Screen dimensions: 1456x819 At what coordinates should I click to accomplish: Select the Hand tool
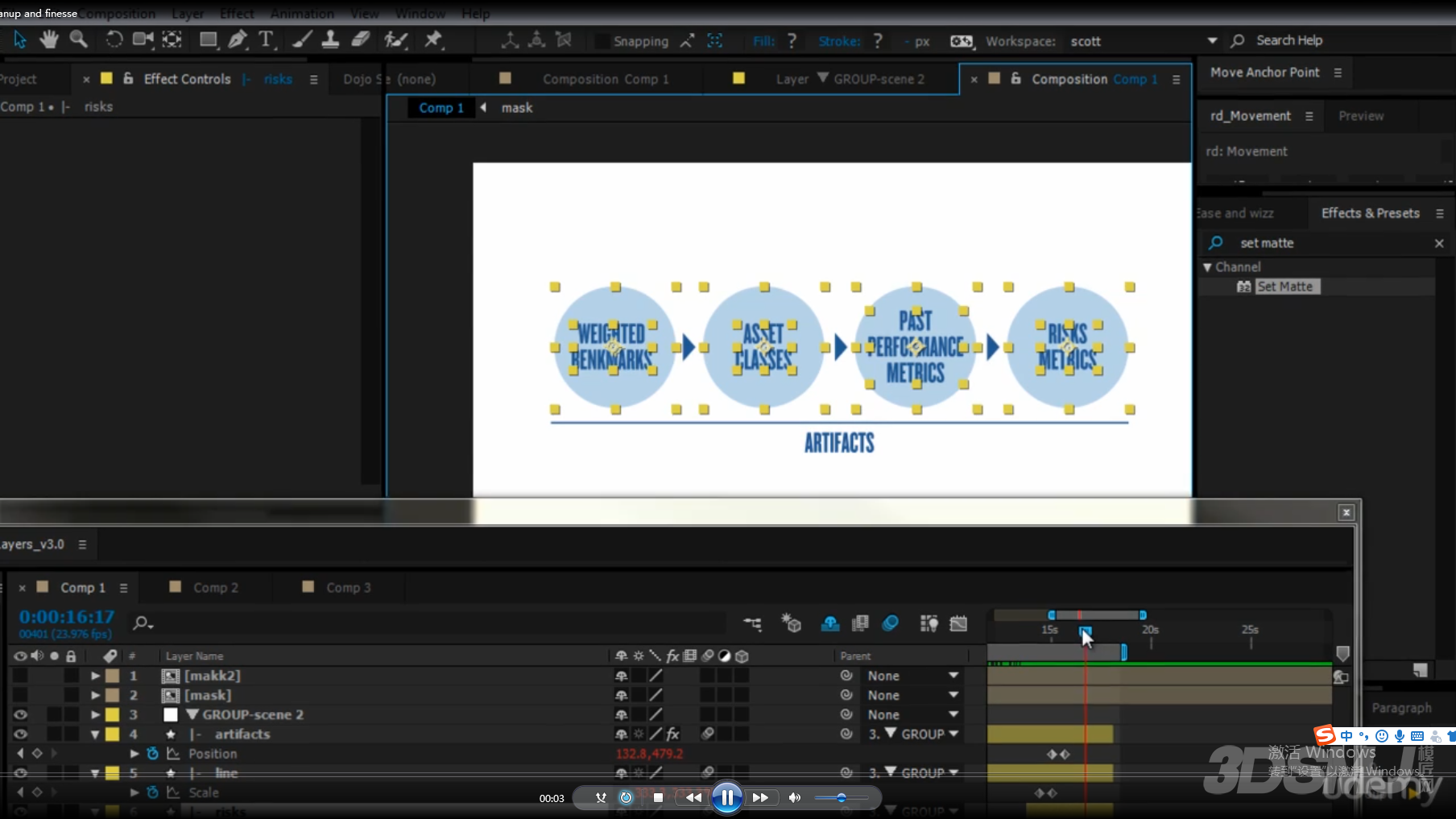pos(49,39)
